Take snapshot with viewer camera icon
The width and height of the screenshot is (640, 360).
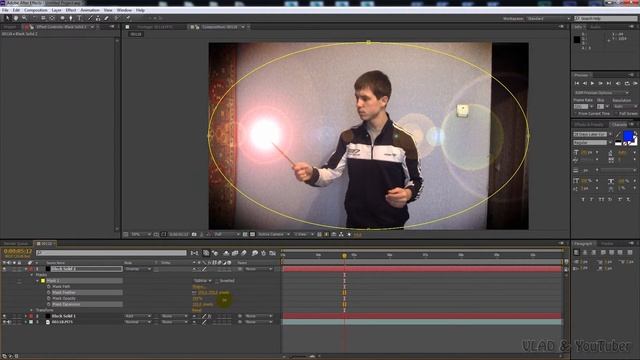[x=194, y=234]
